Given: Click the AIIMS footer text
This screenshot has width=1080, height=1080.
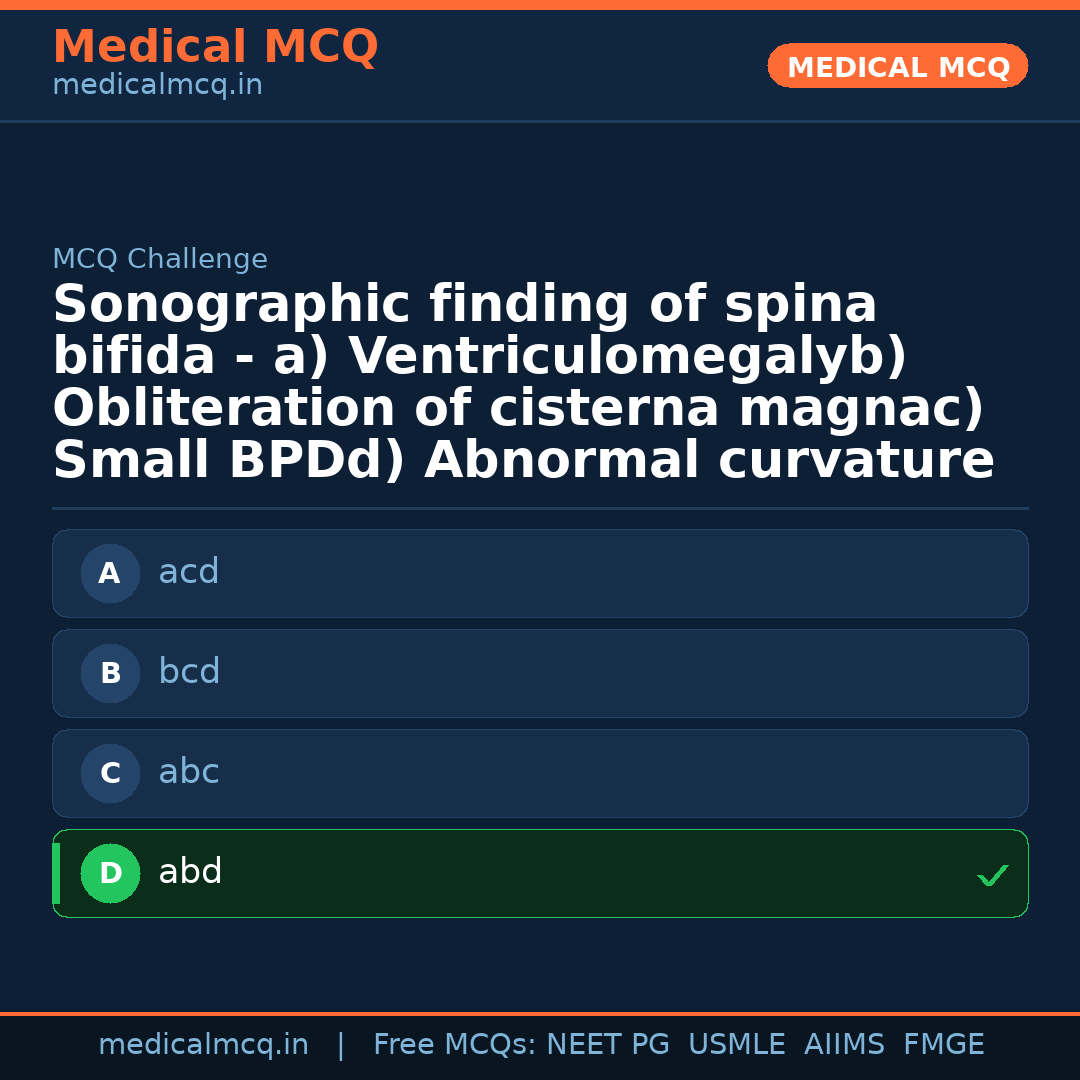Looking at the screenshot, I should [x=844, y=1045].
